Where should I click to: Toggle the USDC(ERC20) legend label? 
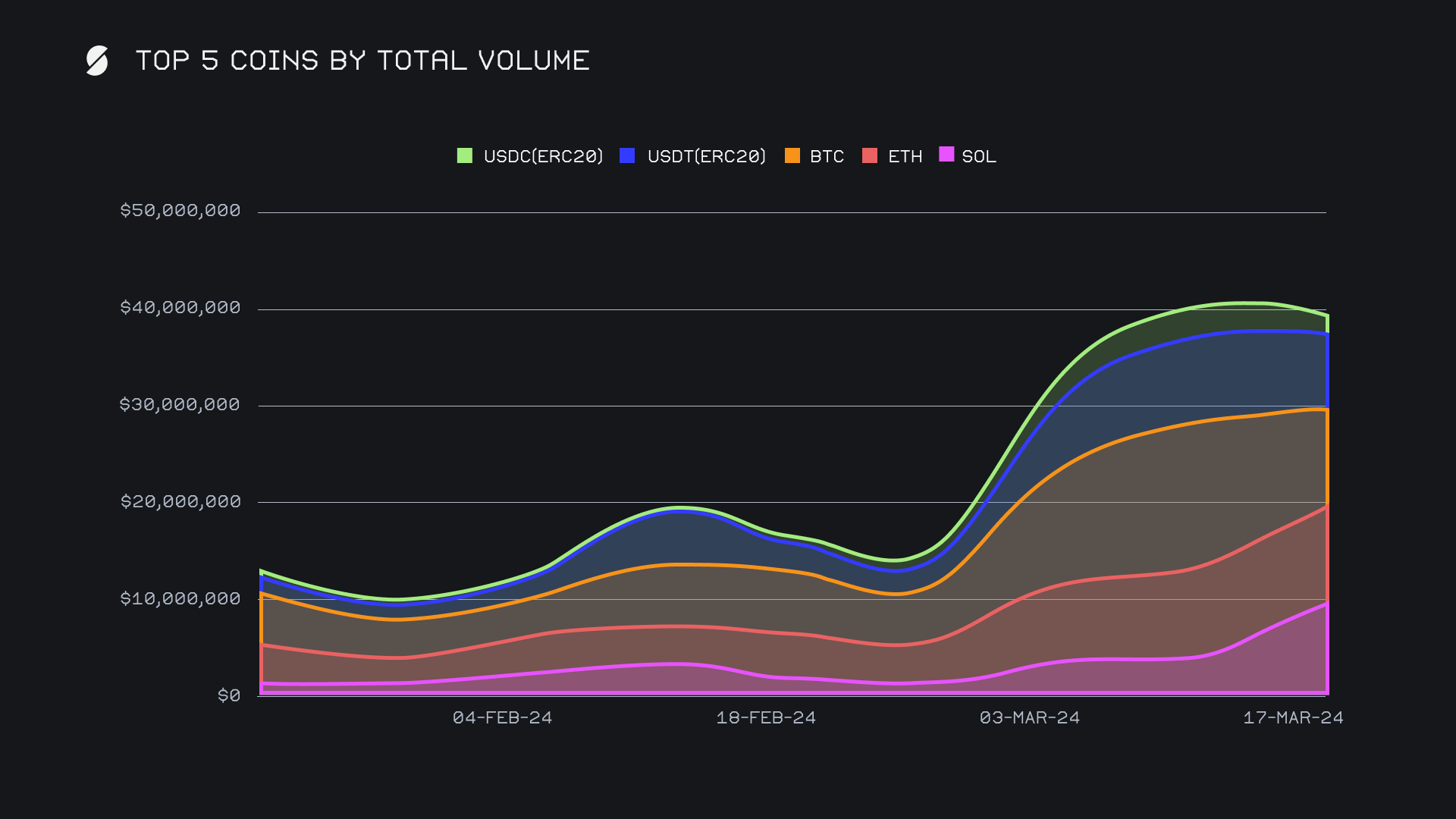(x=543, y=156)
